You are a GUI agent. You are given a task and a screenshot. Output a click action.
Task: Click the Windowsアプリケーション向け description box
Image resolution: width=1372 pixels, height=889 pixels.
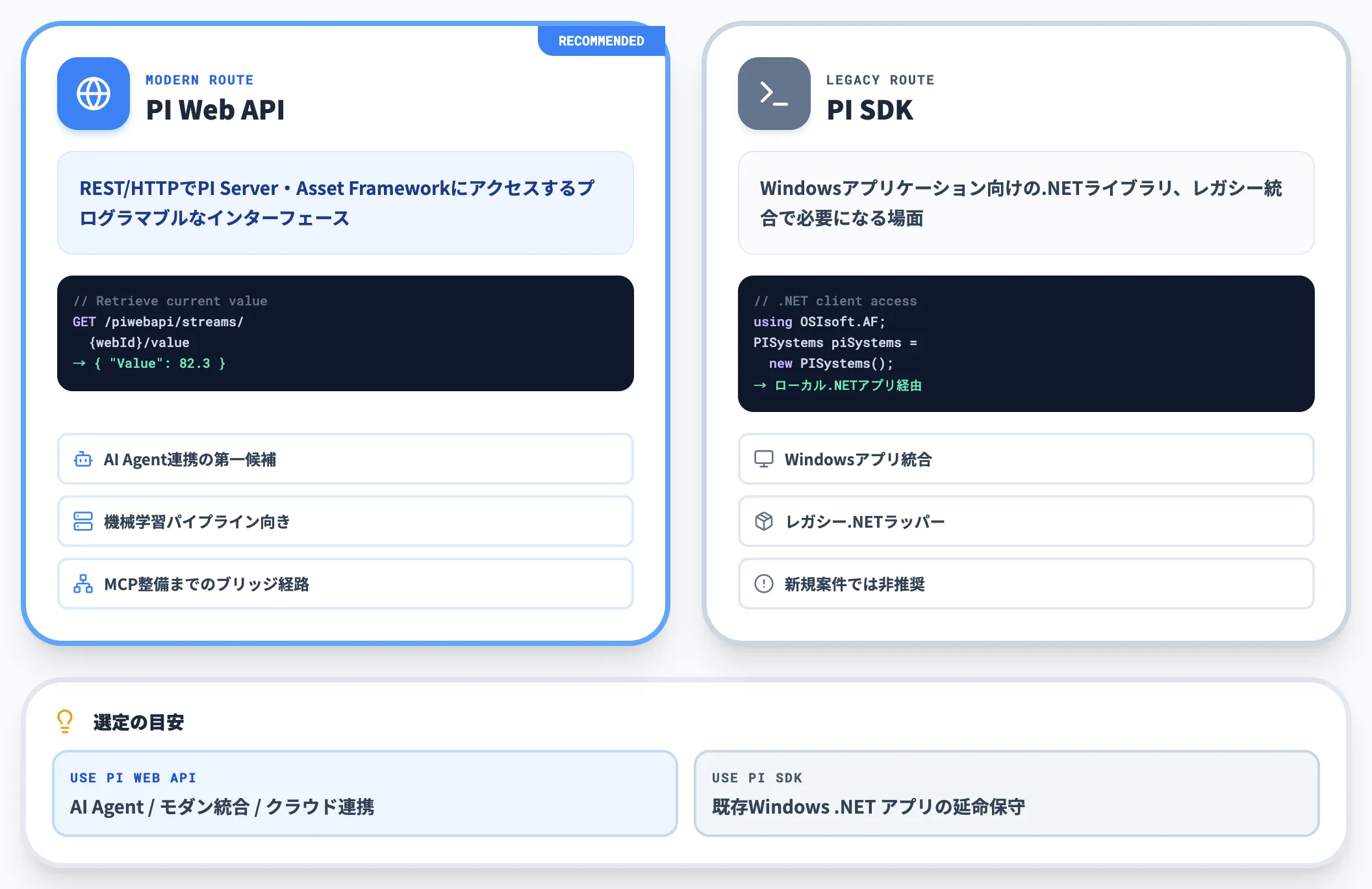click(x=1026, y=203)
